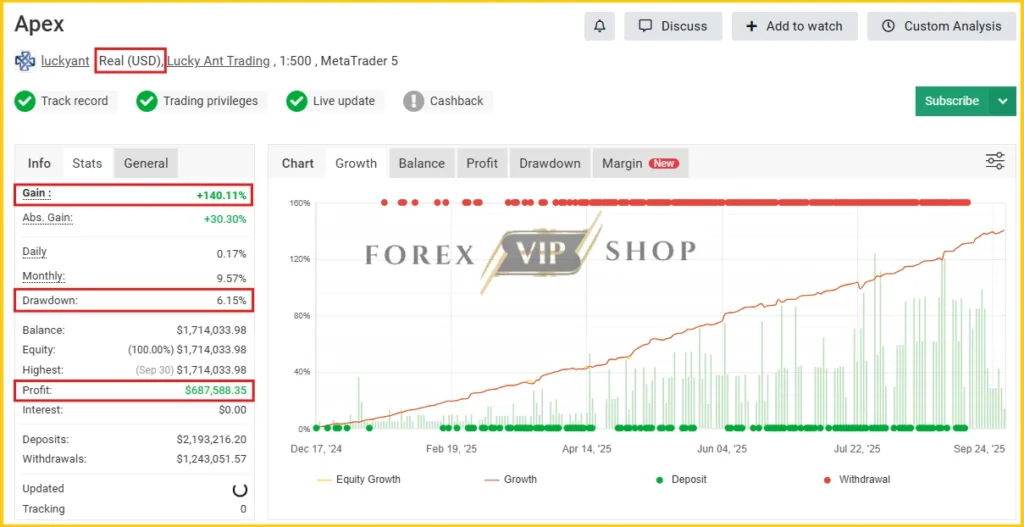Viewport: 1024px width, 527px height.
Task: Open the Discuss button
Action: (673, 26)
